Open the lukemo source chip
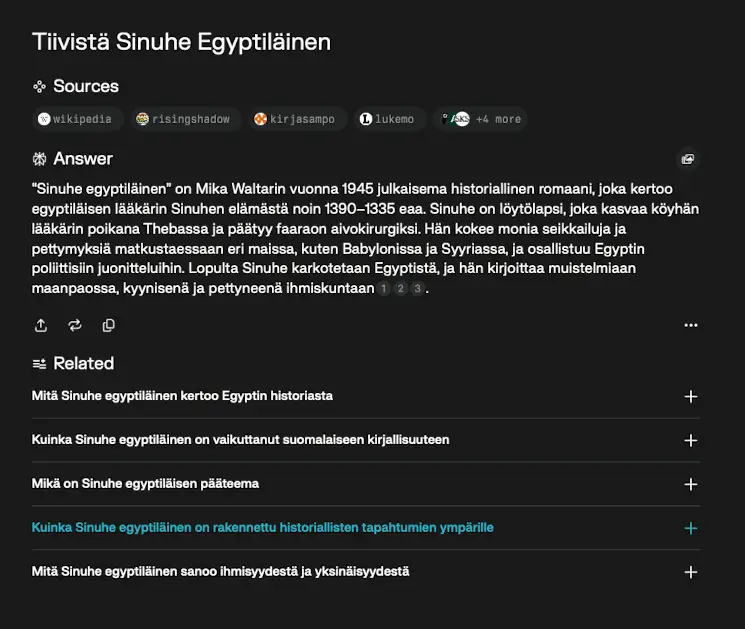The image size is (745, 629). click(390, 119)
